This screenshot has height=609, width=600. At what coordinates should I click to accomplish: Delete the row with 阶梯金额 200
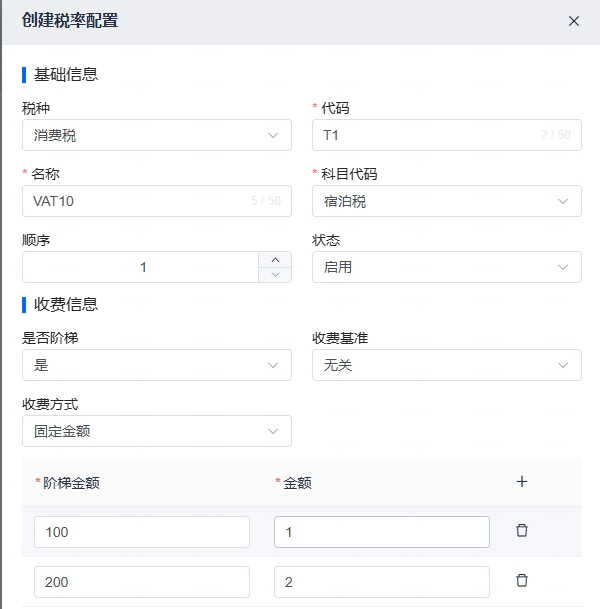(521, 580)
